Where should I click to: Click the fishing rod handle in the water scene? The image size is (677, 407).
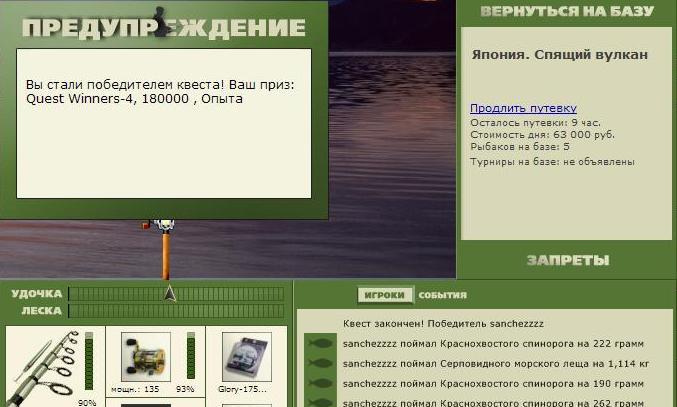(x=166, y=256)
